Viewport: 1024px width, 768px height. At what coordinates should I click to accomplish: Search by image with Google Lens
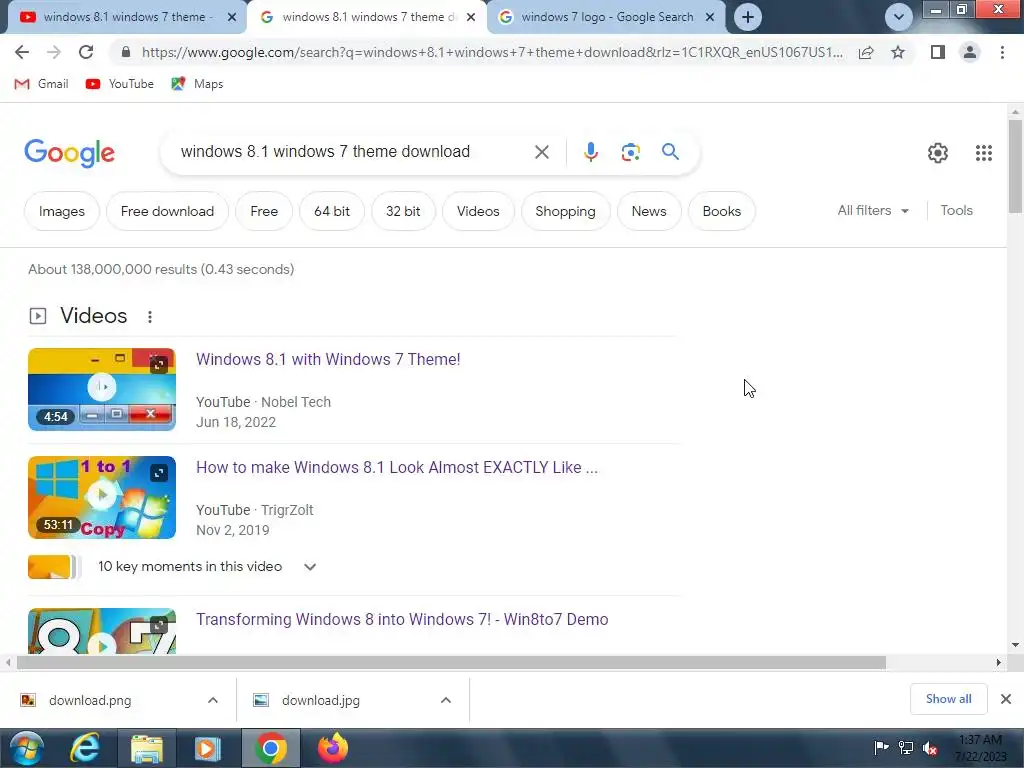tap(630, 152)
